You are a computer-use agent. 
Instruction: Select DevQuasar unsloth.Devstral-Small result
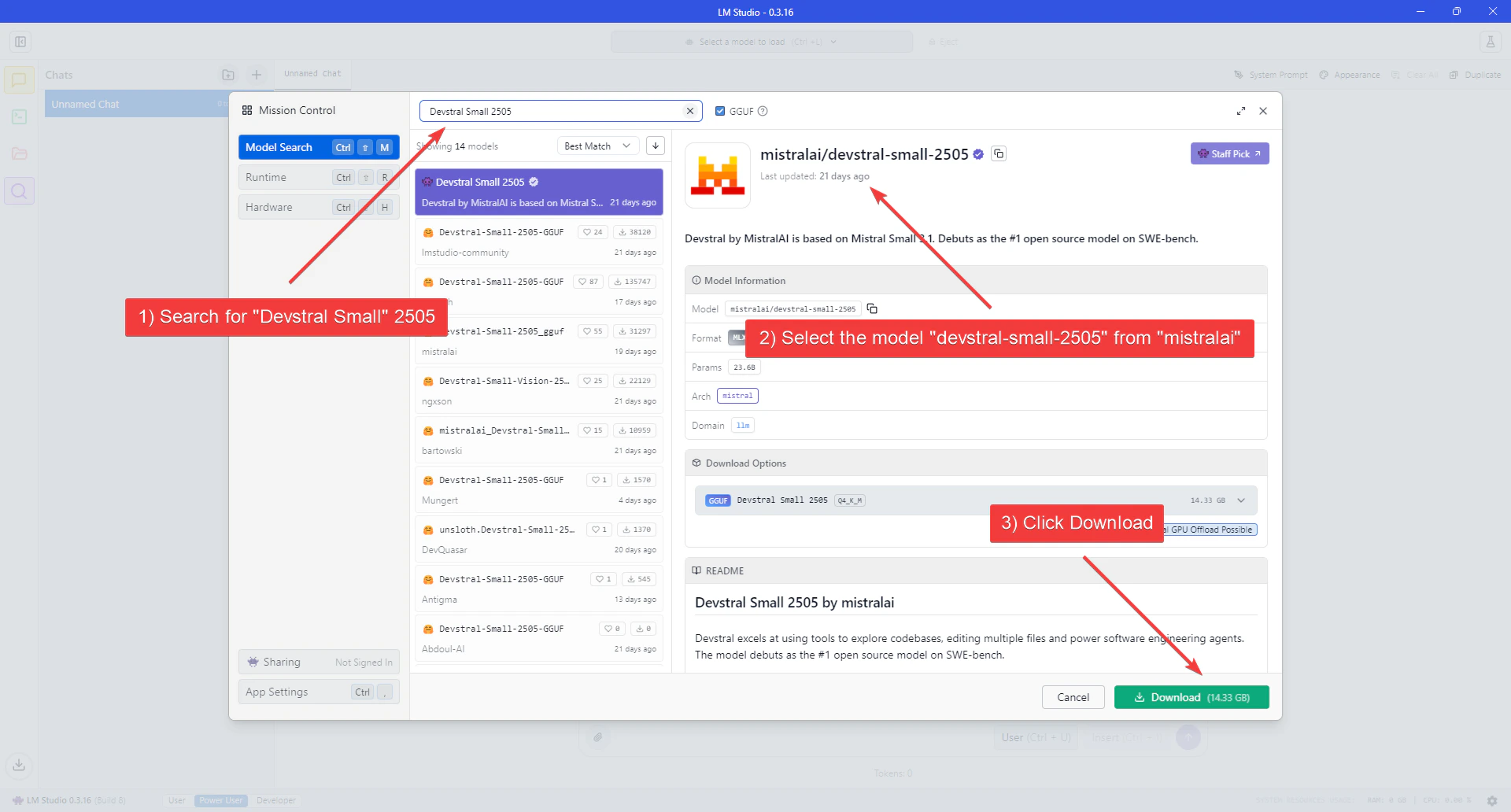(x=539, y=539)
